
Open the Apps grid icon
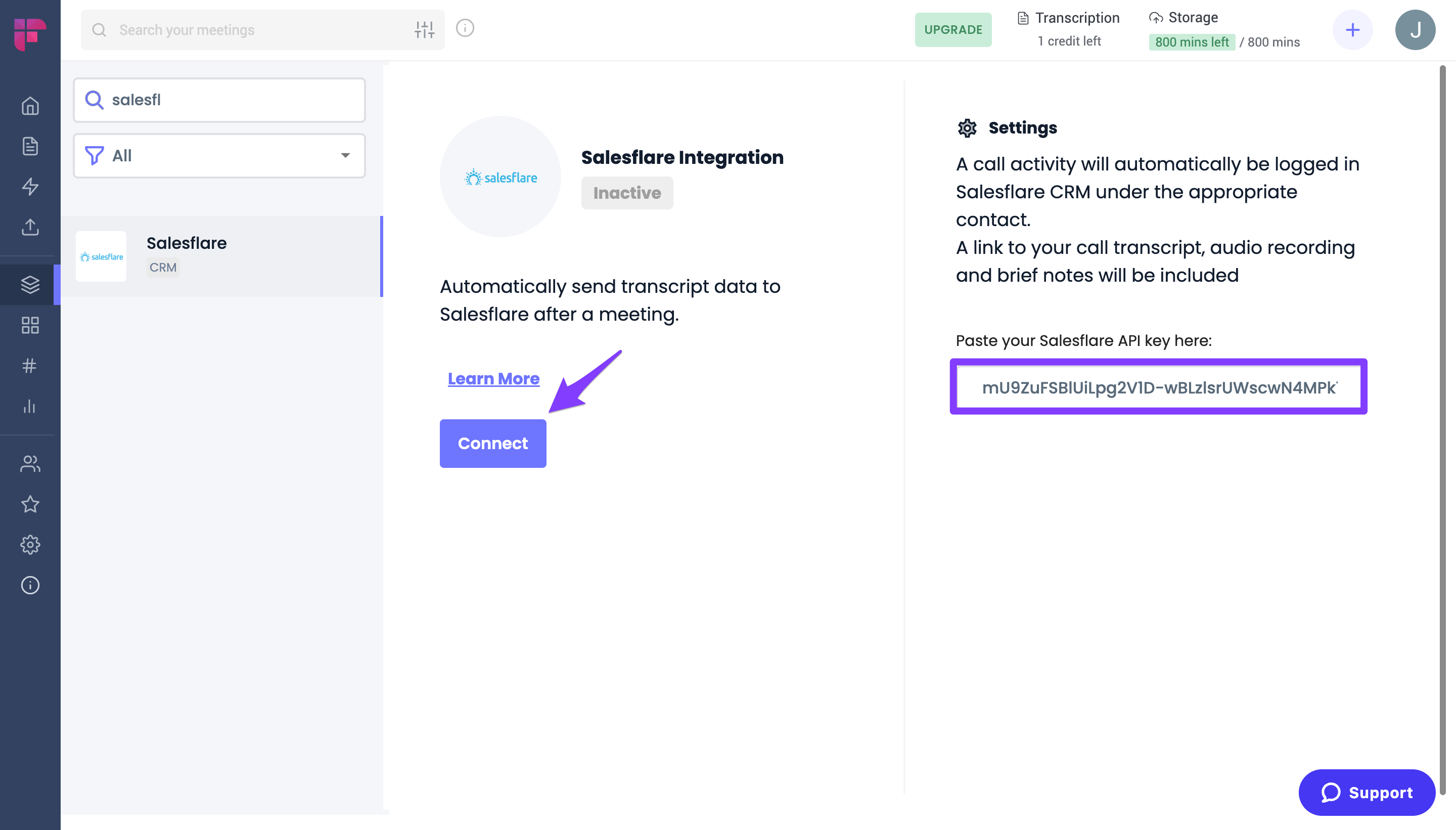(x=30, y=326)
